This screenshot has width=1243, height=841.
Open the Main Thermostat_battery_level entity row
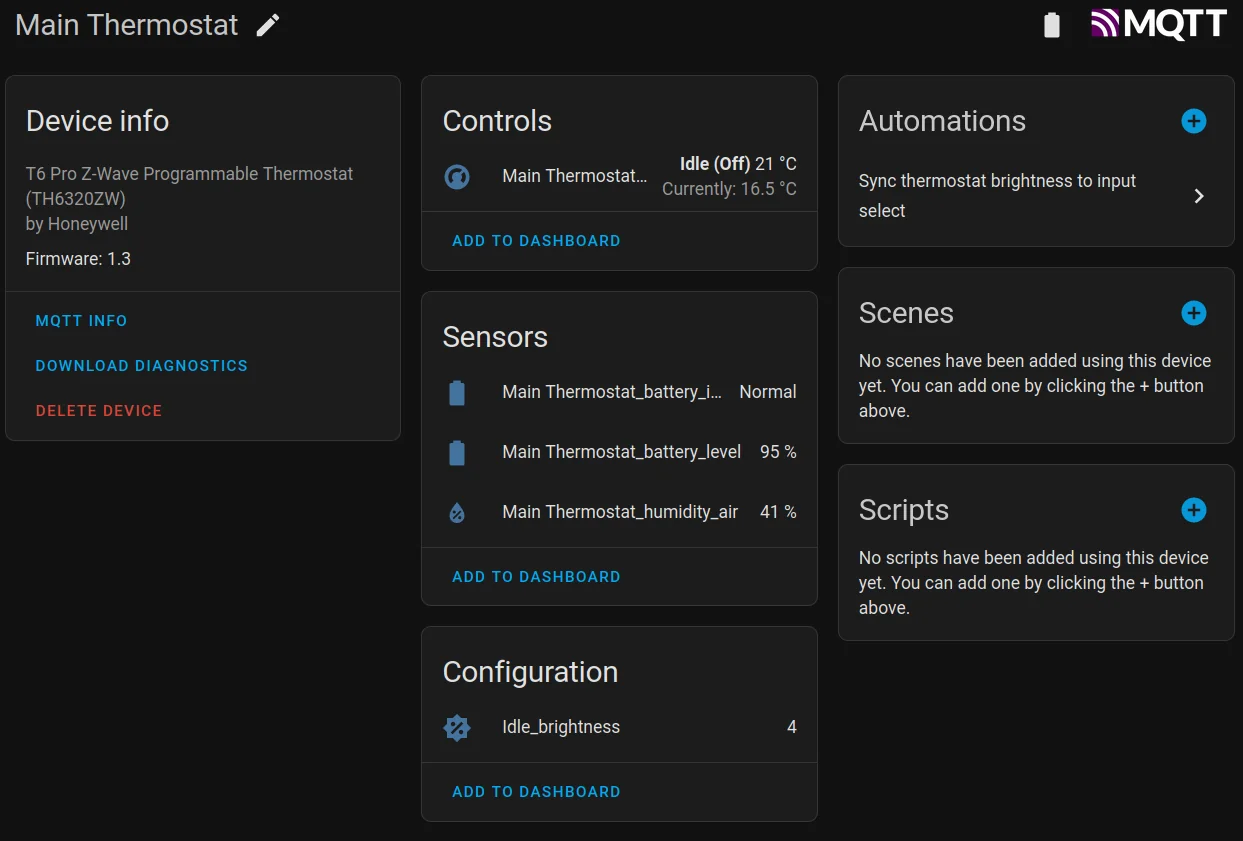pyautogui.click(x=620, y=452)
